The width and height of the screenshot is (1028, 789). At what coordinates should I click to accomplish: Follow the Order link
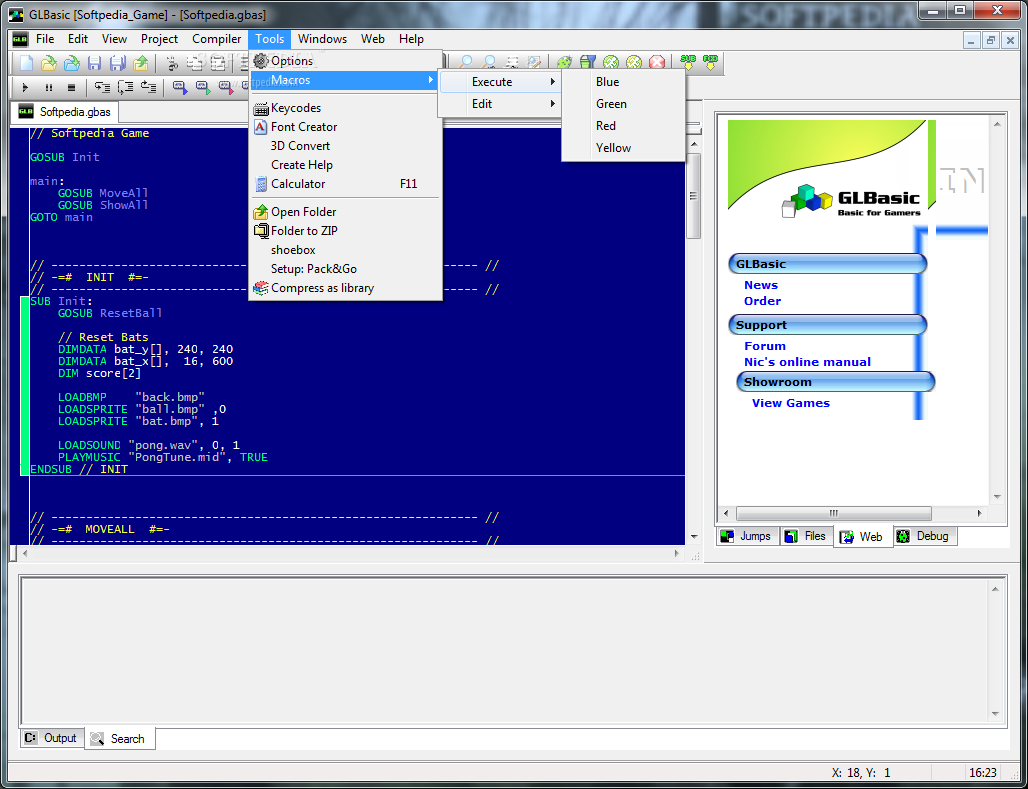click(x=762, y=301)
